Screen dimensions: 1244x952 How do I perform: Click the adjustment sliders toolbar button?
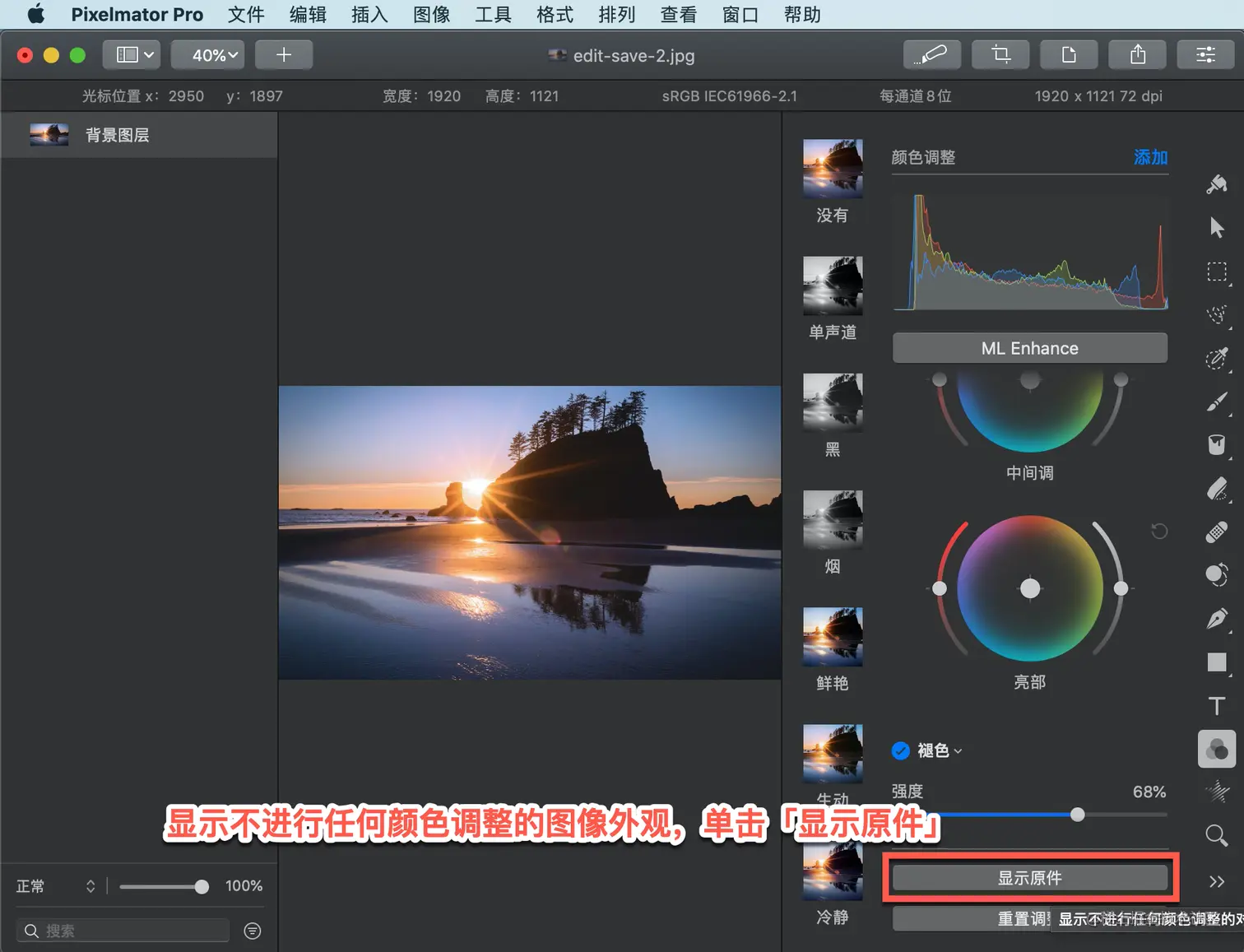coord(1205,55)
